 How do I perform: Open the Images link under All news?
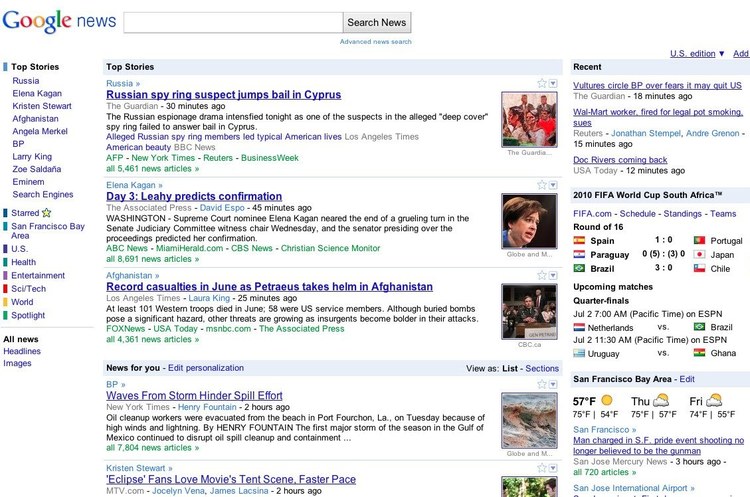[17, 363]
